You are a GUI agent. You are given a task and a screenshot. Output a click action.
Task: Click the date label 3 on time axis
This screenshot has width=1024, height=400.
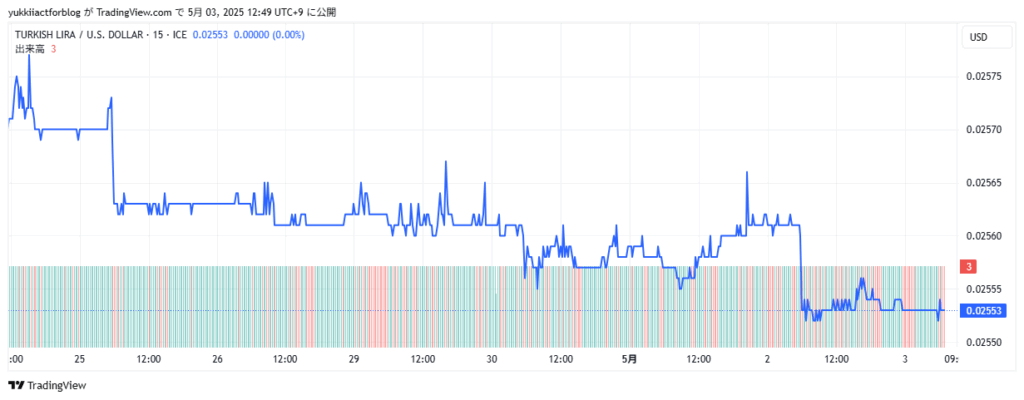(905, 359)
